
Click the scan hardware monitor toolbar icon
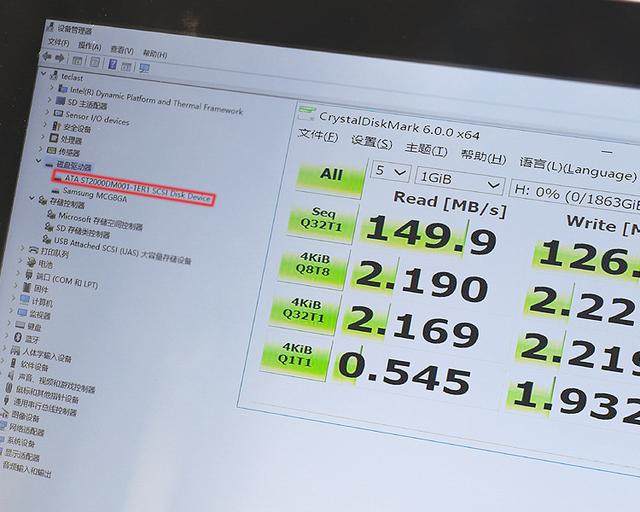click(144, 68)
